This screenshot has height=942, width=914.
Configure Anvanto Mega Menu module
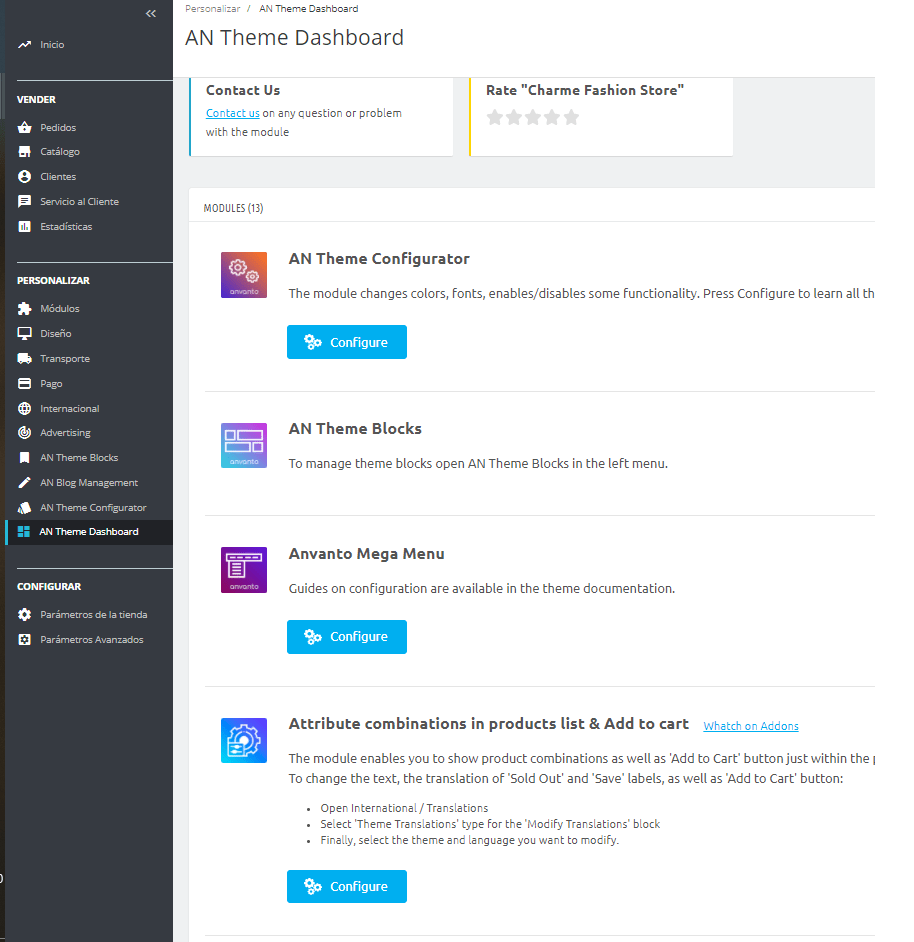pos(347,637)
